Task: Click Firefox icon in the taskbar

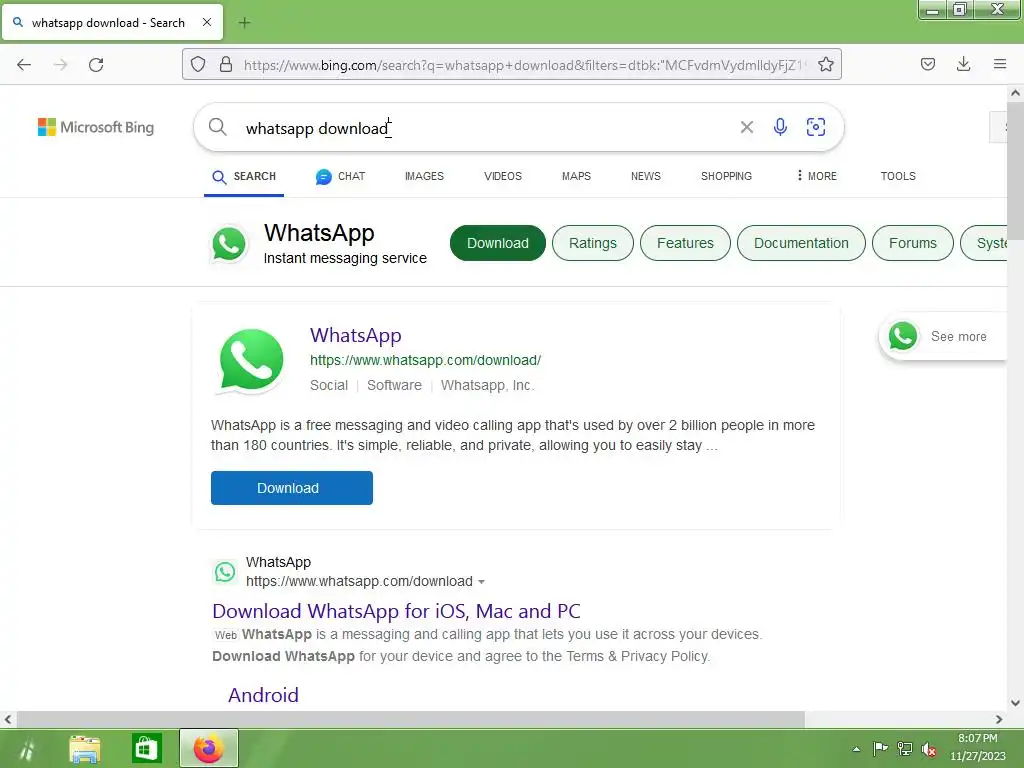Action: click(208, 748)
